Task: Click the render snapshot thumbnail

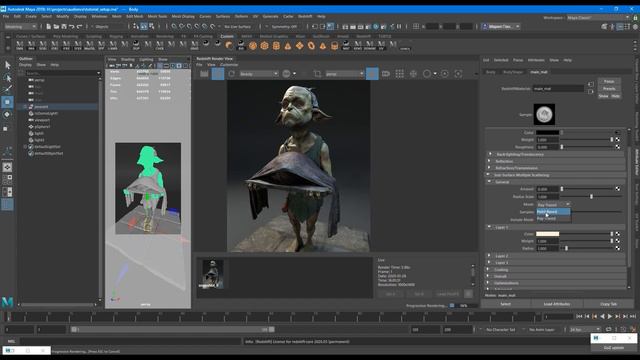Action: 213,274
